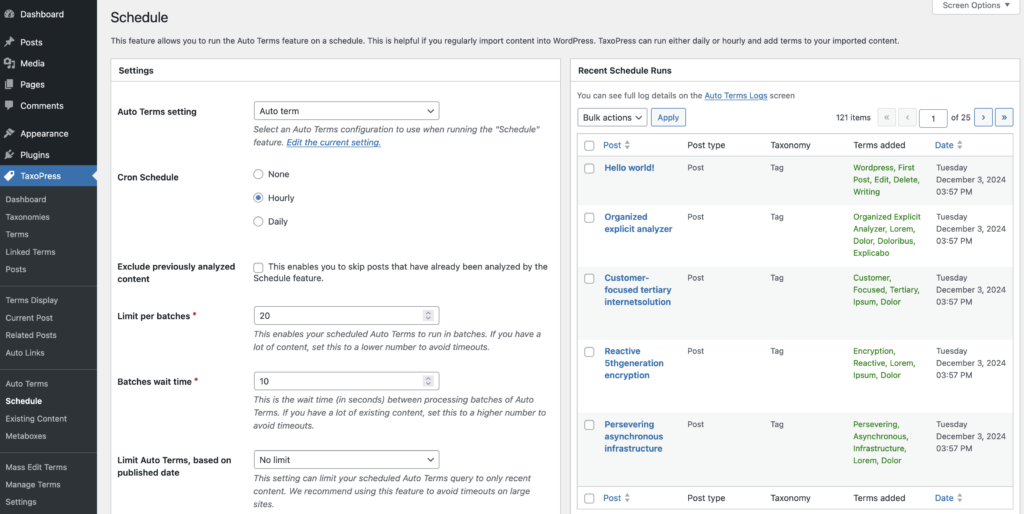Click the Posts pin icon
The image size is (1024, 514).
point(9,42)
